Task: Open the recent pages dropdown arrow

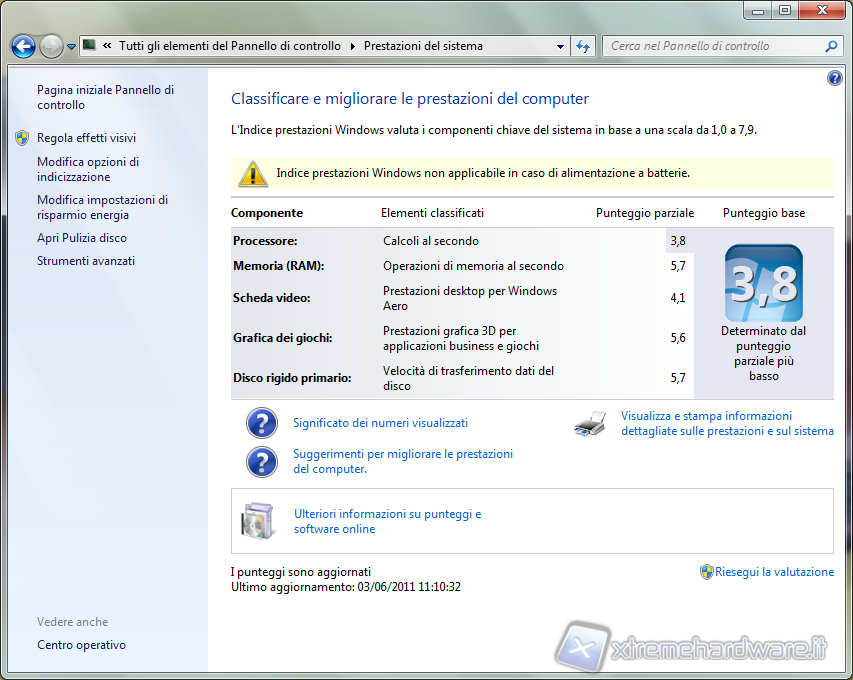Action: click(x=71, y=47)
